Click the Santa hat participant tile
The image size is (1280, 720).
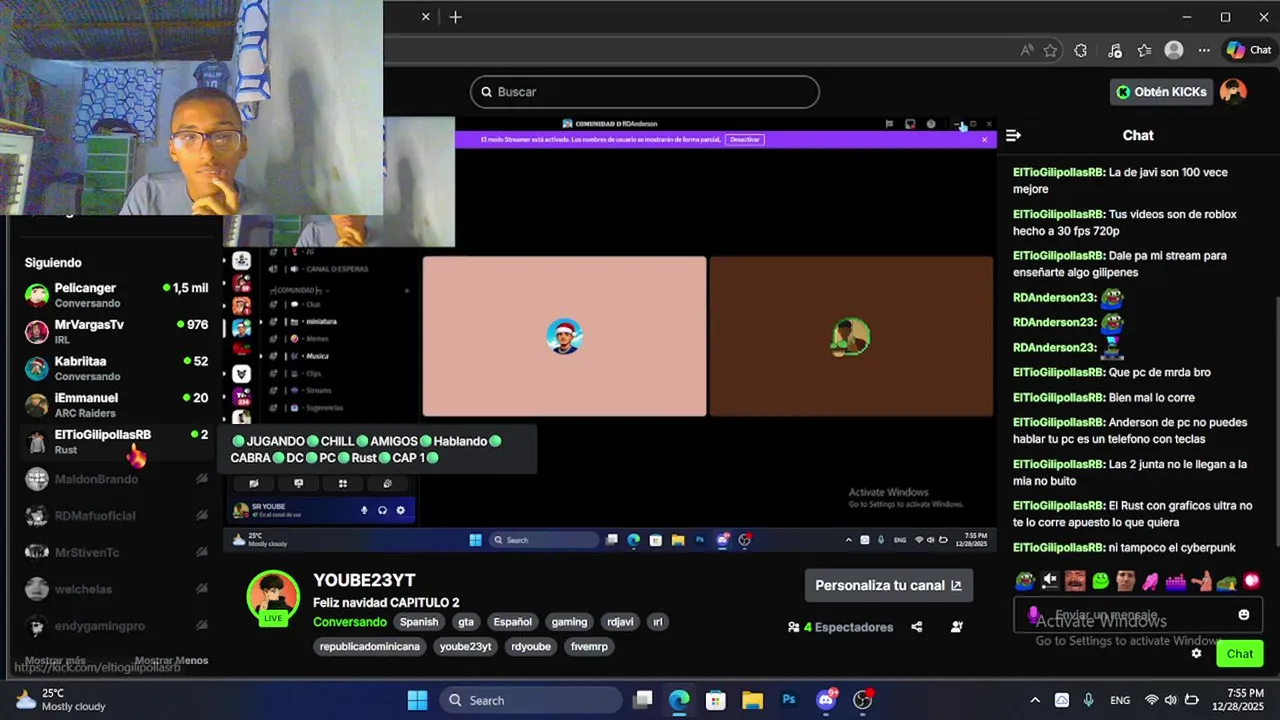pyautogui.click(x=564, y=336)
